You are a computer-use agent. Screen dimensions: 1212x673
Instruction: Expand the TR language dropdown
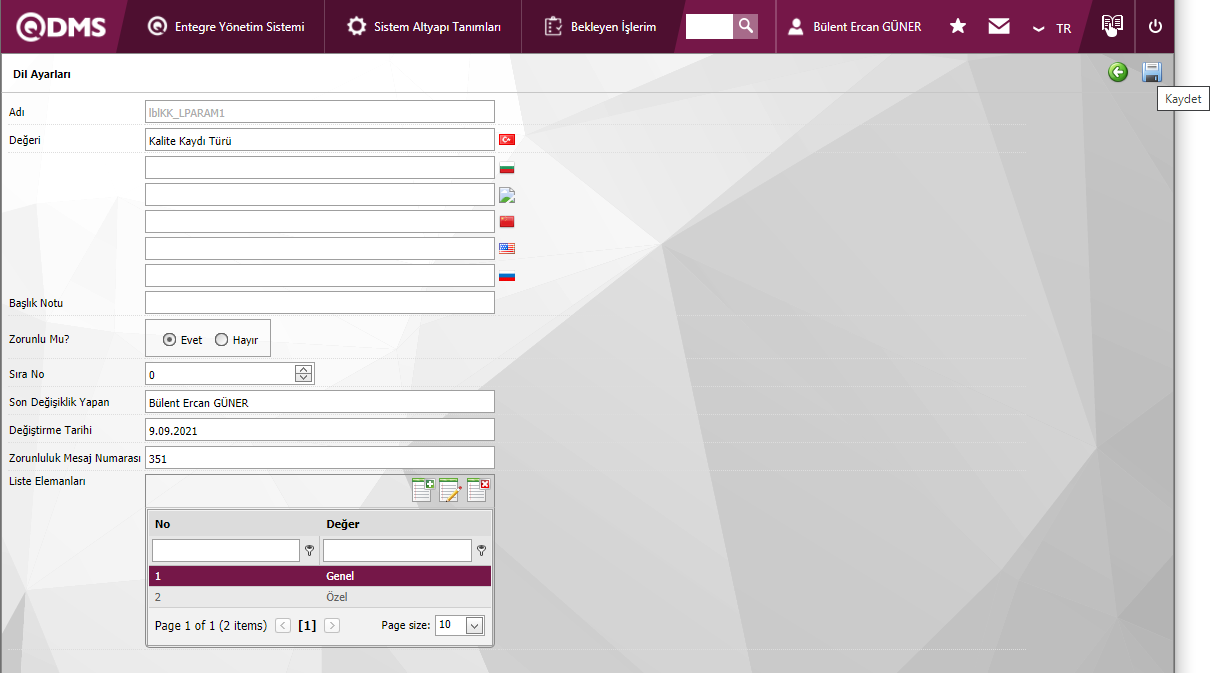1052,28
